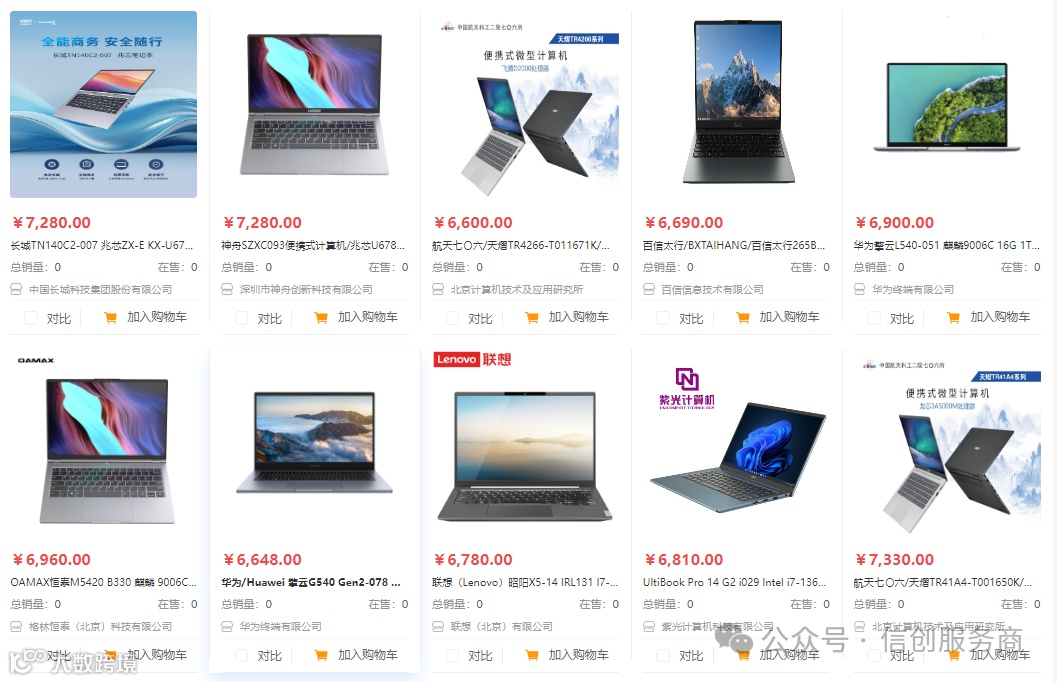
Task: Click store icon beside 深圳市神舟创新科技有限公司
Action: 227,289
